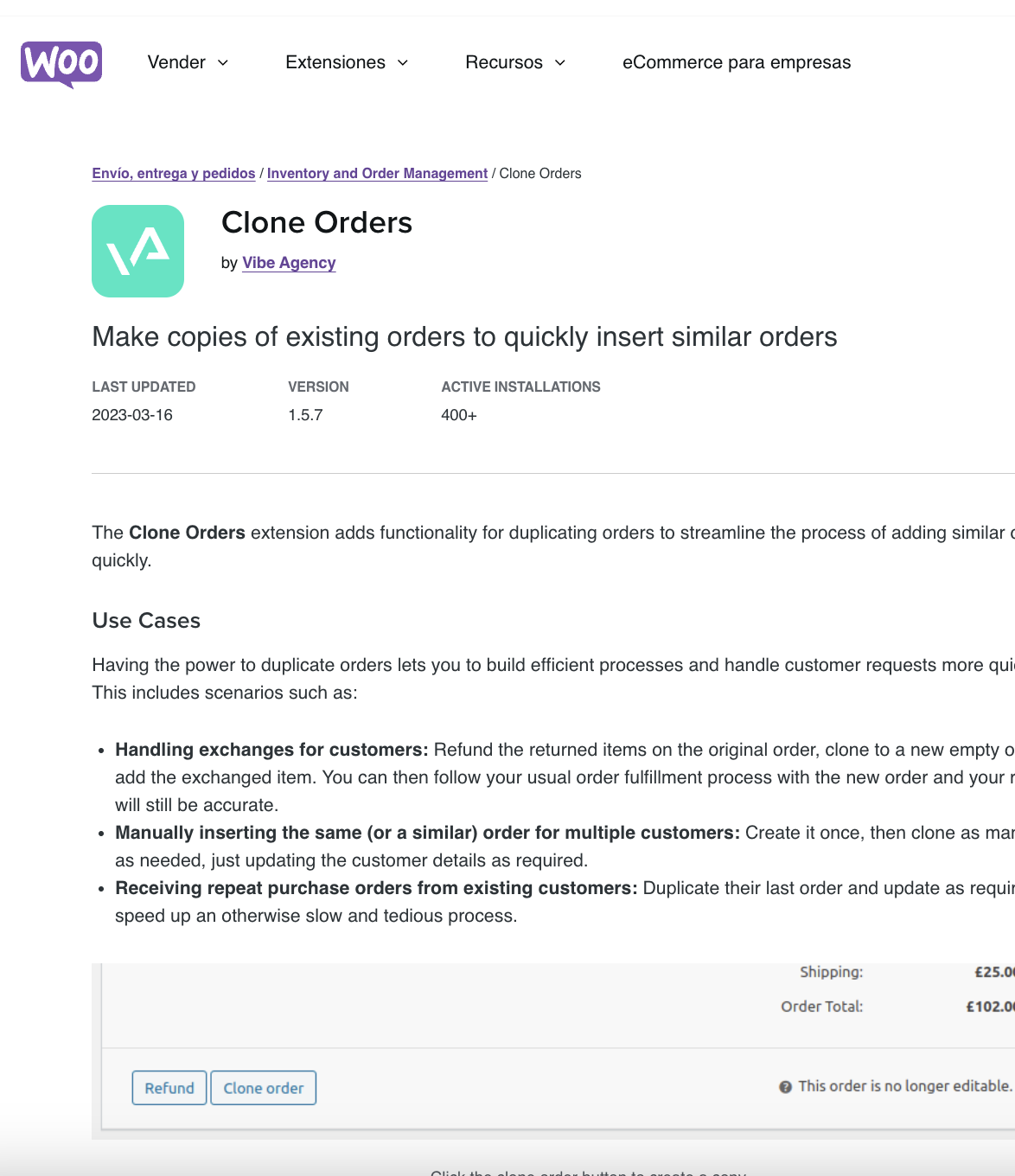Click the Woo logo
1015x1176 pixels.
(x=61, y=62)
